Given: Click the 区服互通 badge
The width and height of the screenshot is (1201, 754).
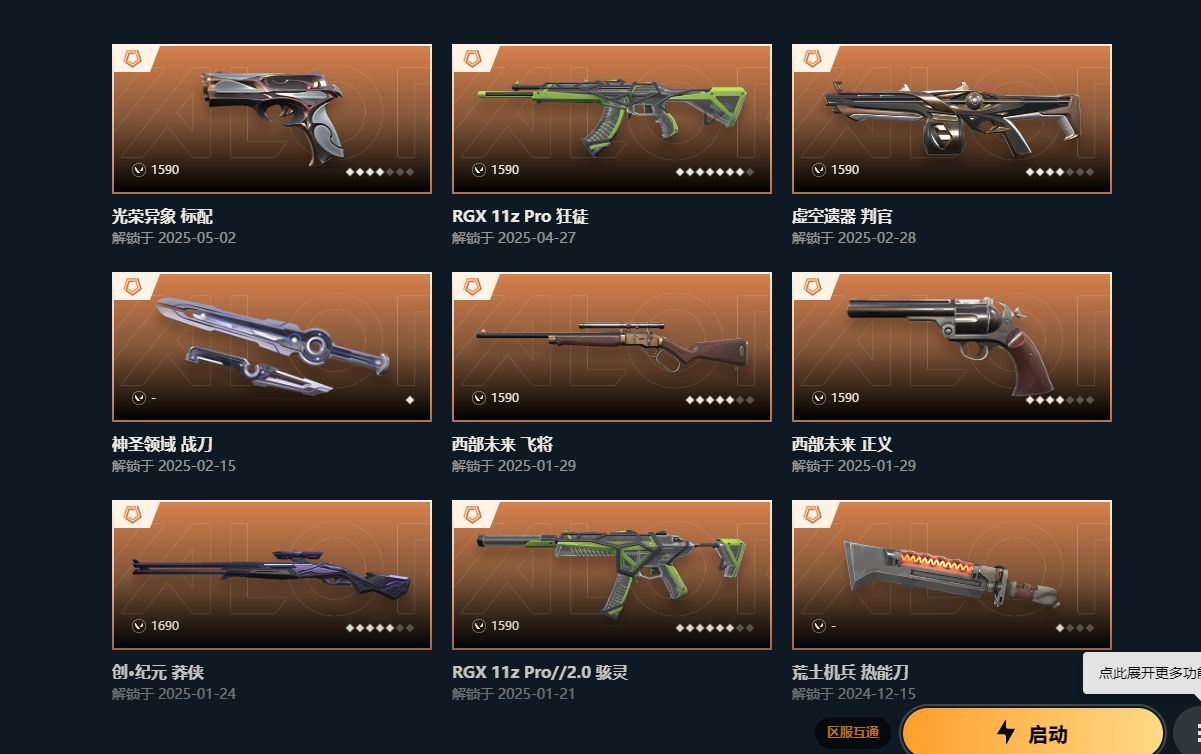Looking at the screenshot, I should [852, 733].
